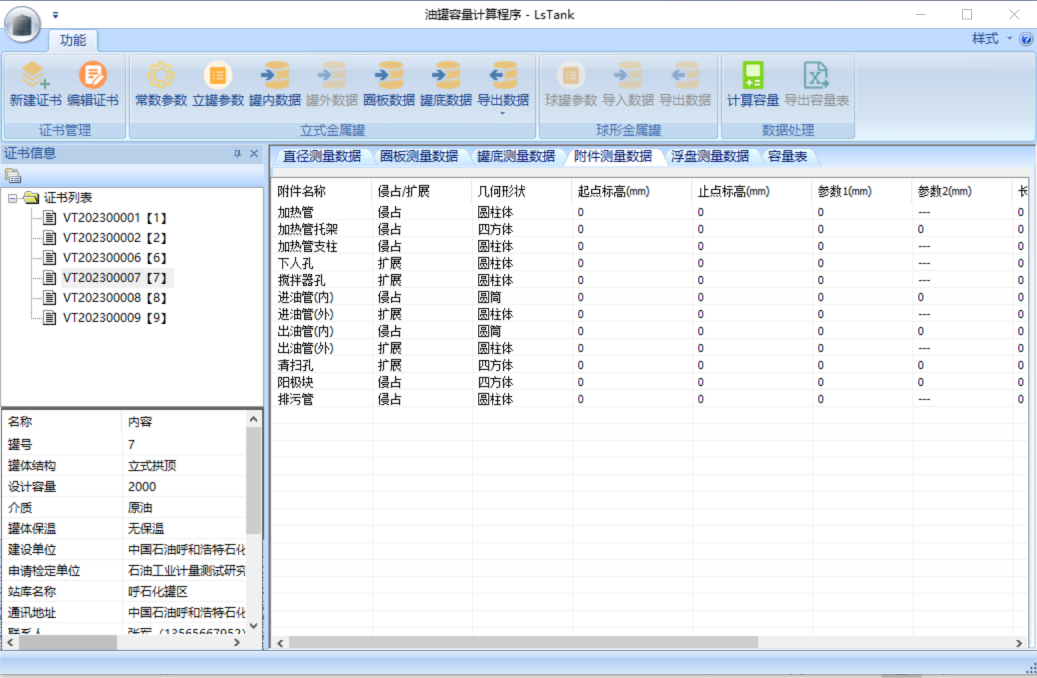Select certificate VT202300006【6】
Screen dimensions: 1037x678
tap(114, 257)
